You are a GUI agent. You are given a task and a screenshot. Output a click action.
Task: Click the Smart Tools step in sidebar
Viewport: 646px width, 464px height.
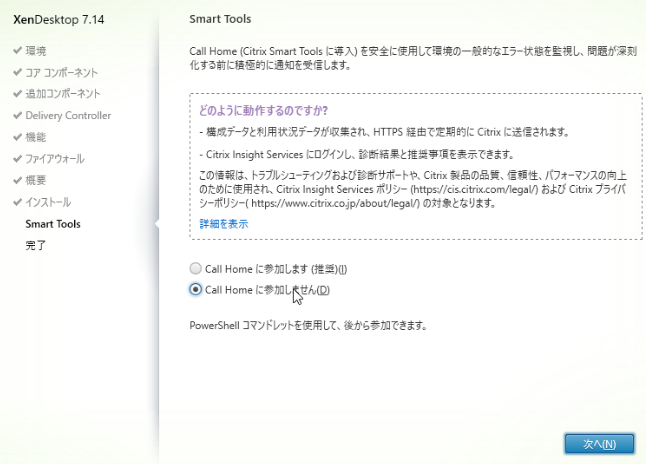[x=53, y=224]
